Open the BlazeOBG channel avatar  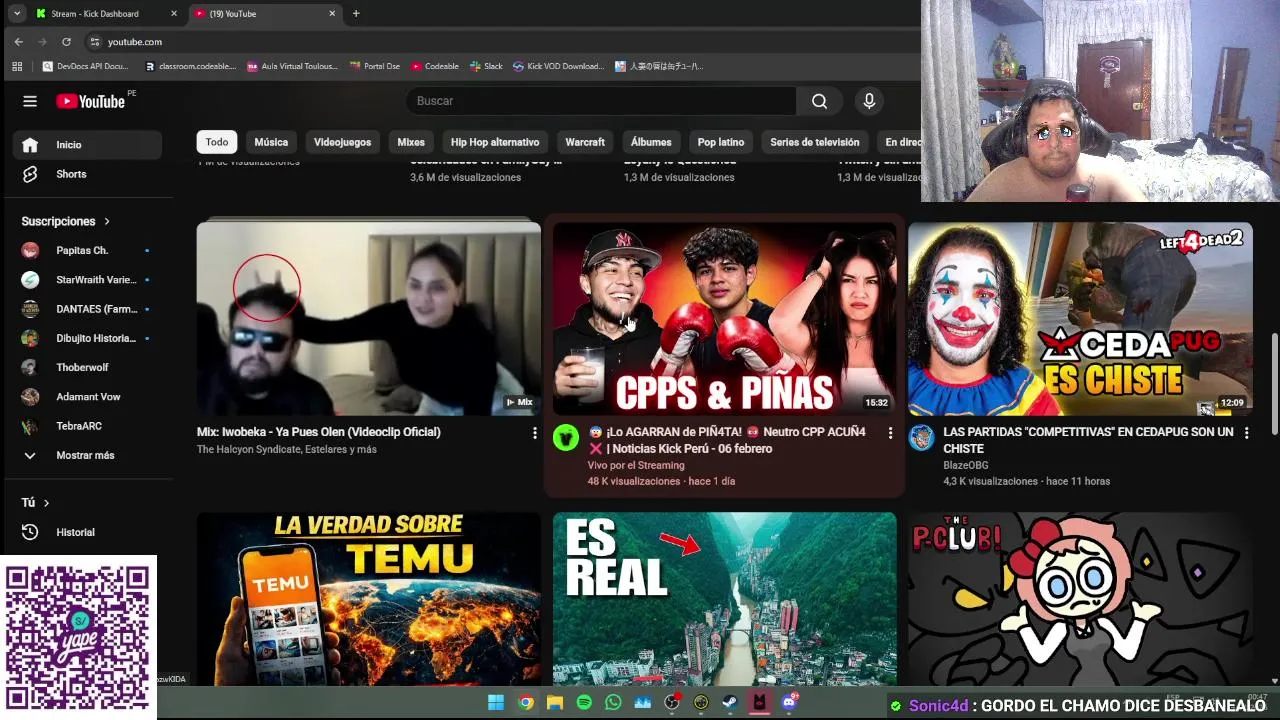(x=921, y=437)
